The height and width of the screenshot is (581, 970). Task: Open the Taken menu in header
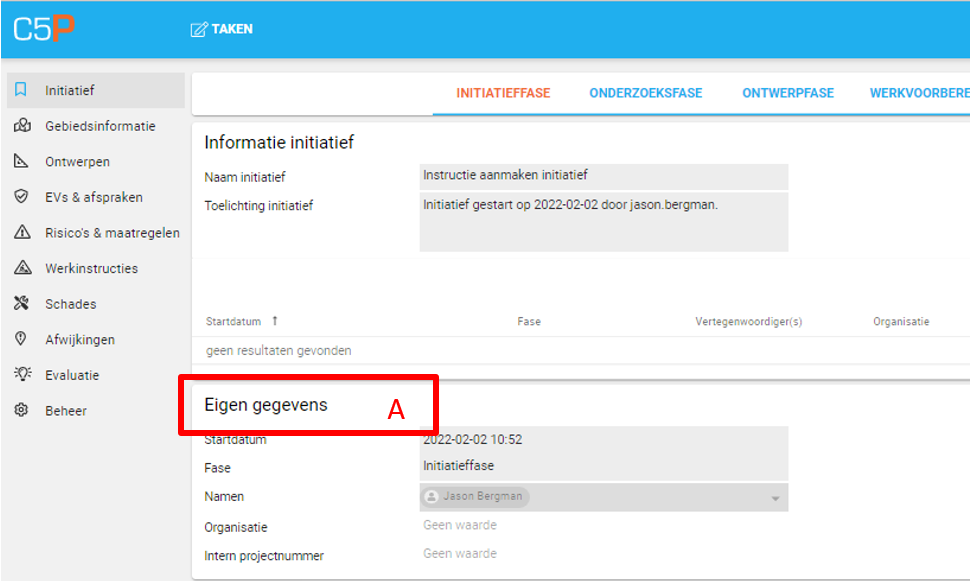tap(222, 29)
